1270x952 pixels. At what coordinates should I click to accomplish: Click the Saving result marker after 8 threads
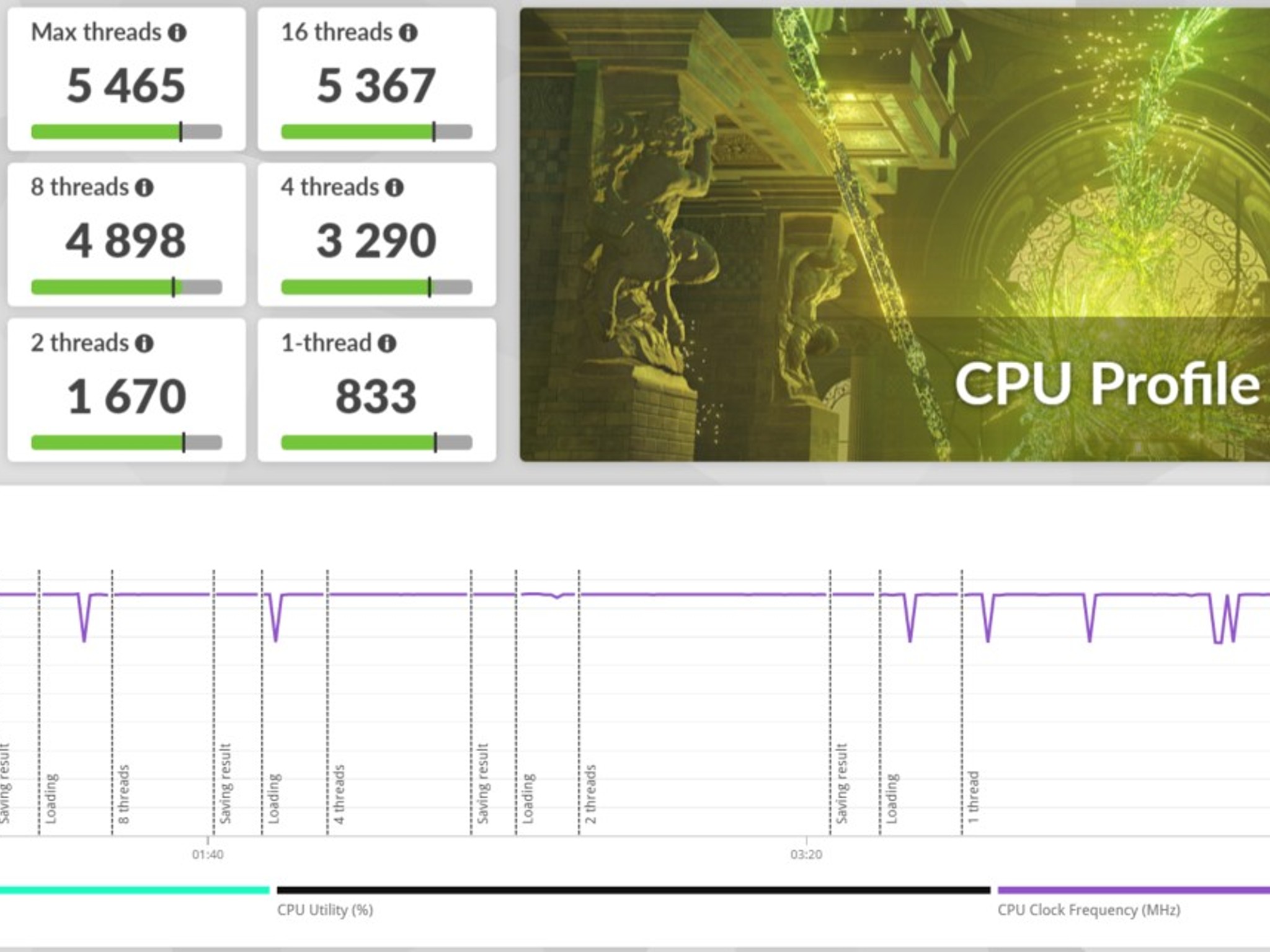tap(225, 783)
